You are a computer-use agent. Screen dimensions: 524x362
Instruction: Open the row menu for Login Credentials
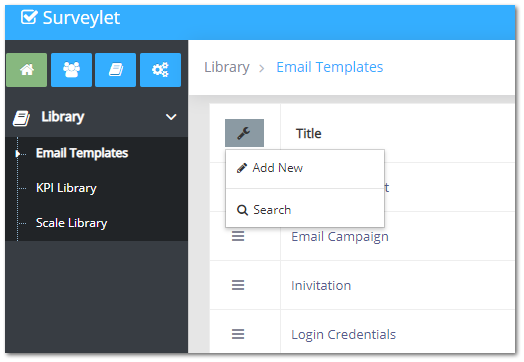tap(238, 334)
